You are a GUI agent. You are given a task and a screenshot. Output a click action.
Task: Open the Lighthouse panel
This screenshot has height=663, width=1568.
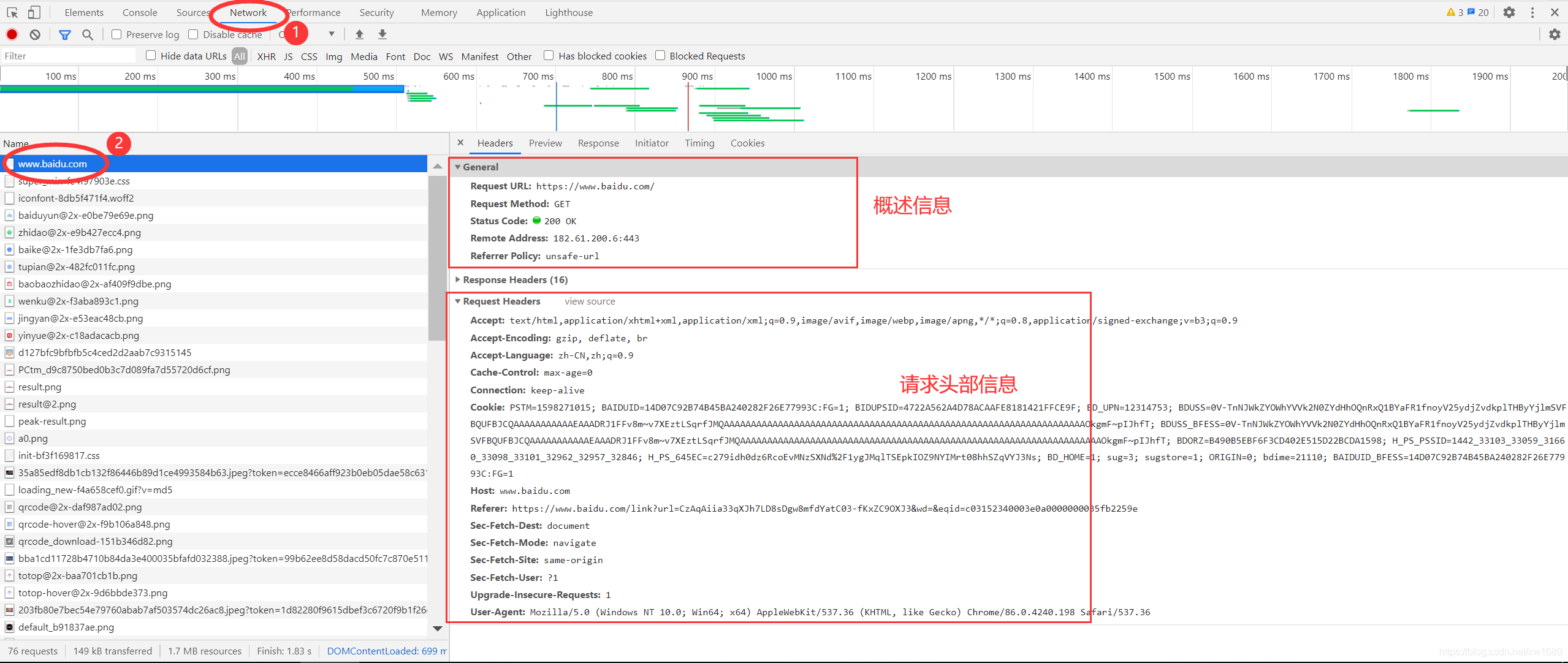click(569, 12)
